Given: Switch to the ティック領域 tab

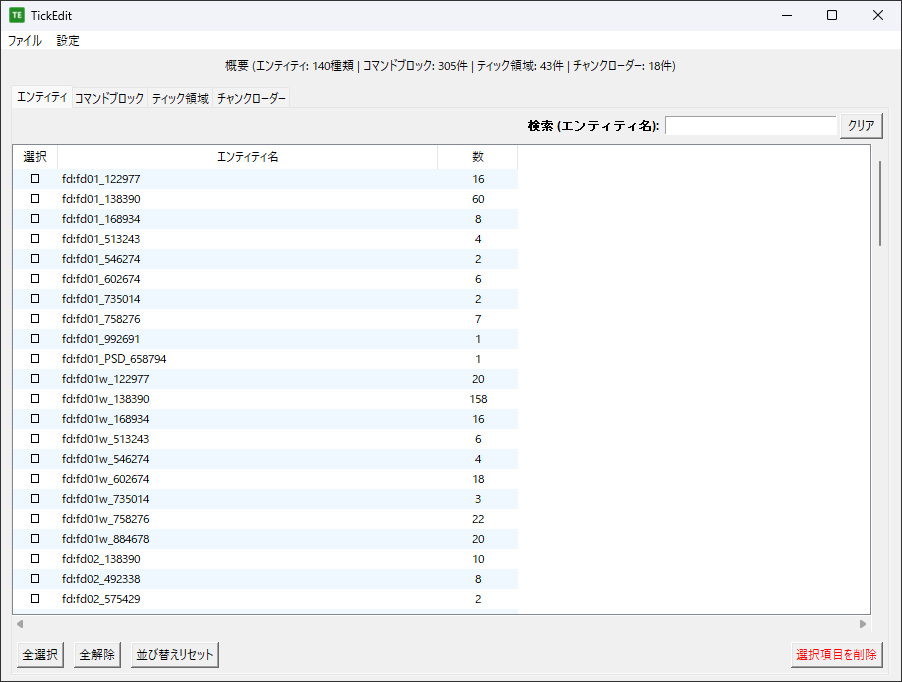Looking at the screenshot, I should [x=180, y=98].
